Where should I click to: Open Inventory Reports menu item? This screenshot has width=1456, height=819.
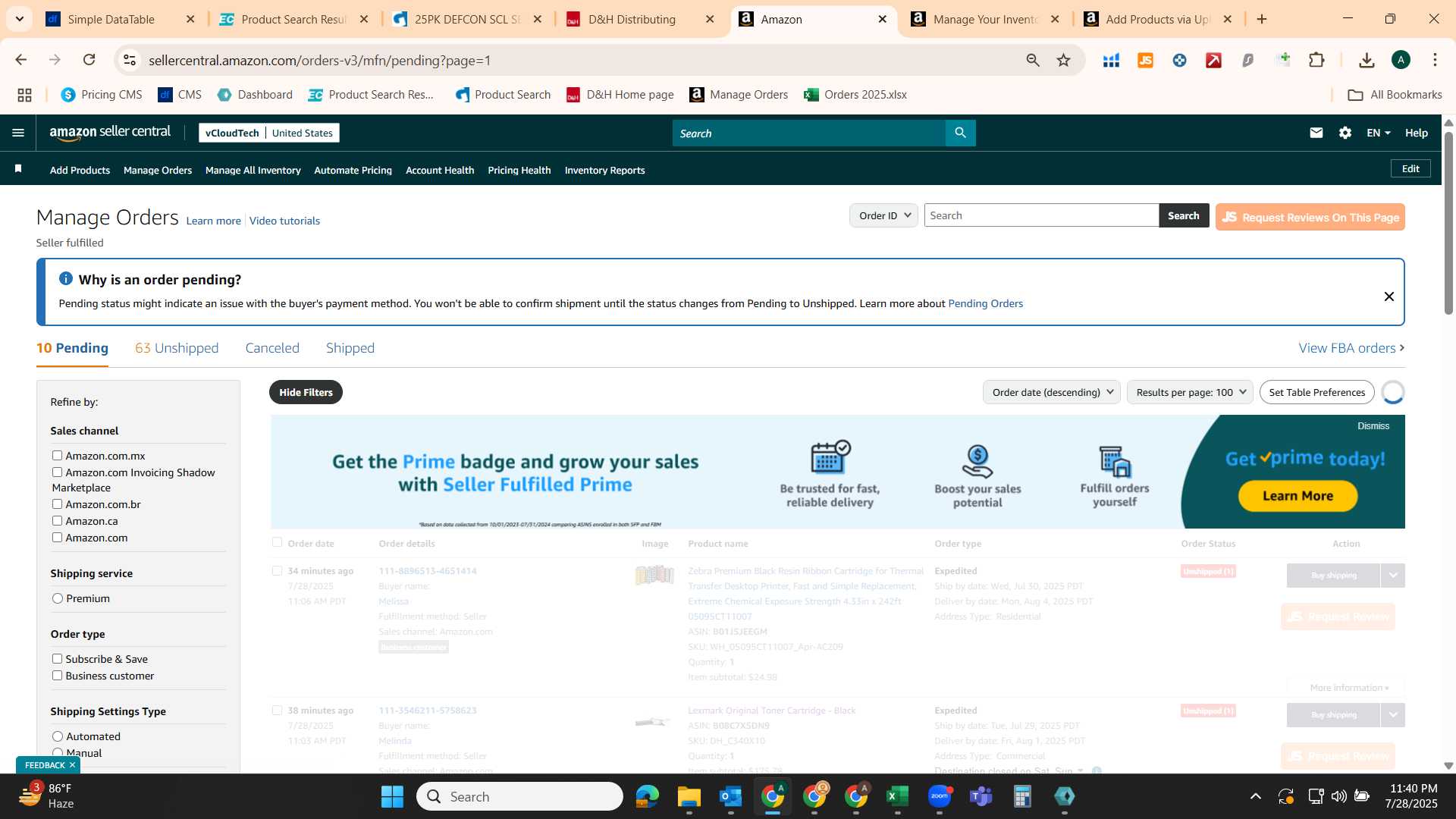[604, 170]
